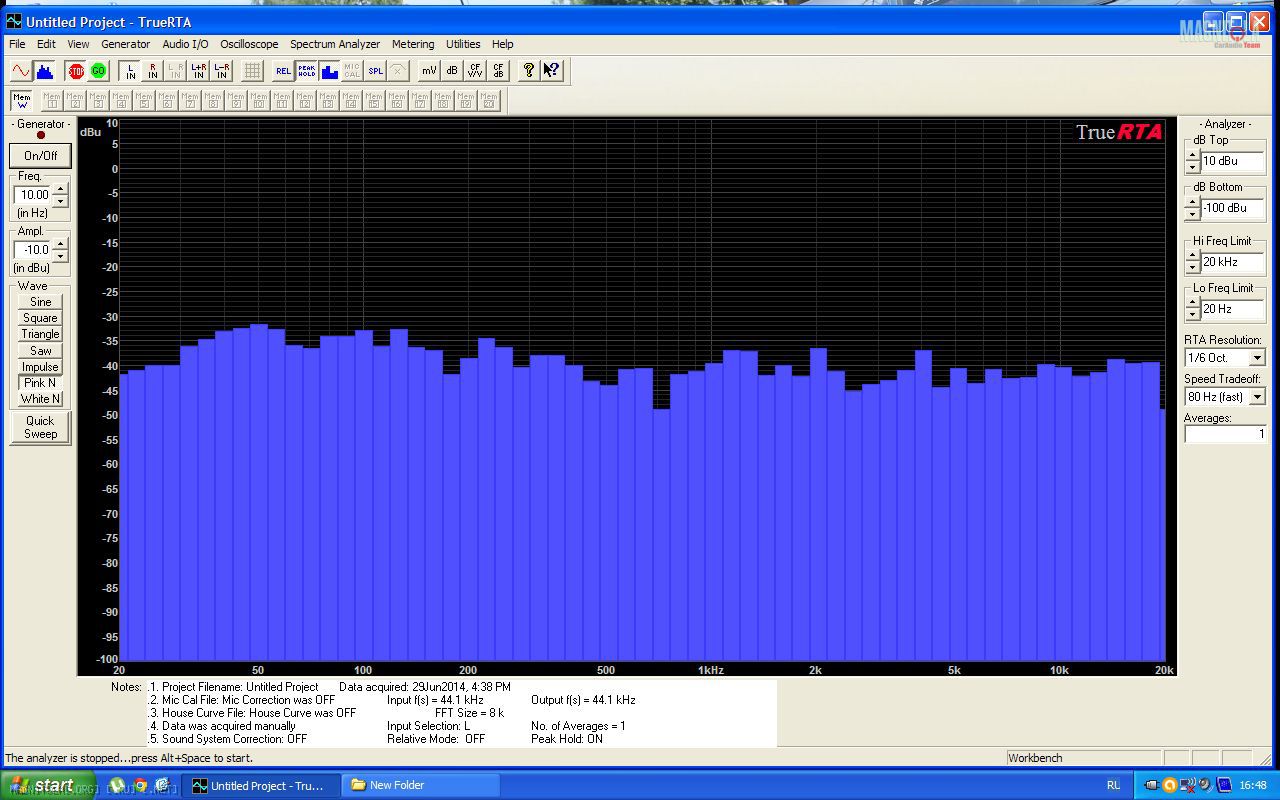This screenshot has height=800, width=1280.
Task: Click the MIC CAL toolbar icon
Action: point(352,70)
